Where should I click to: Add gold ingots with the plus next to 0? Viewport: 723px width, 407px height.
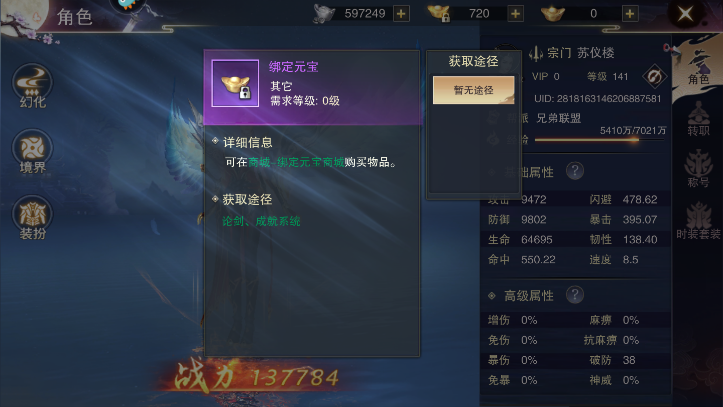coord(630,14)
